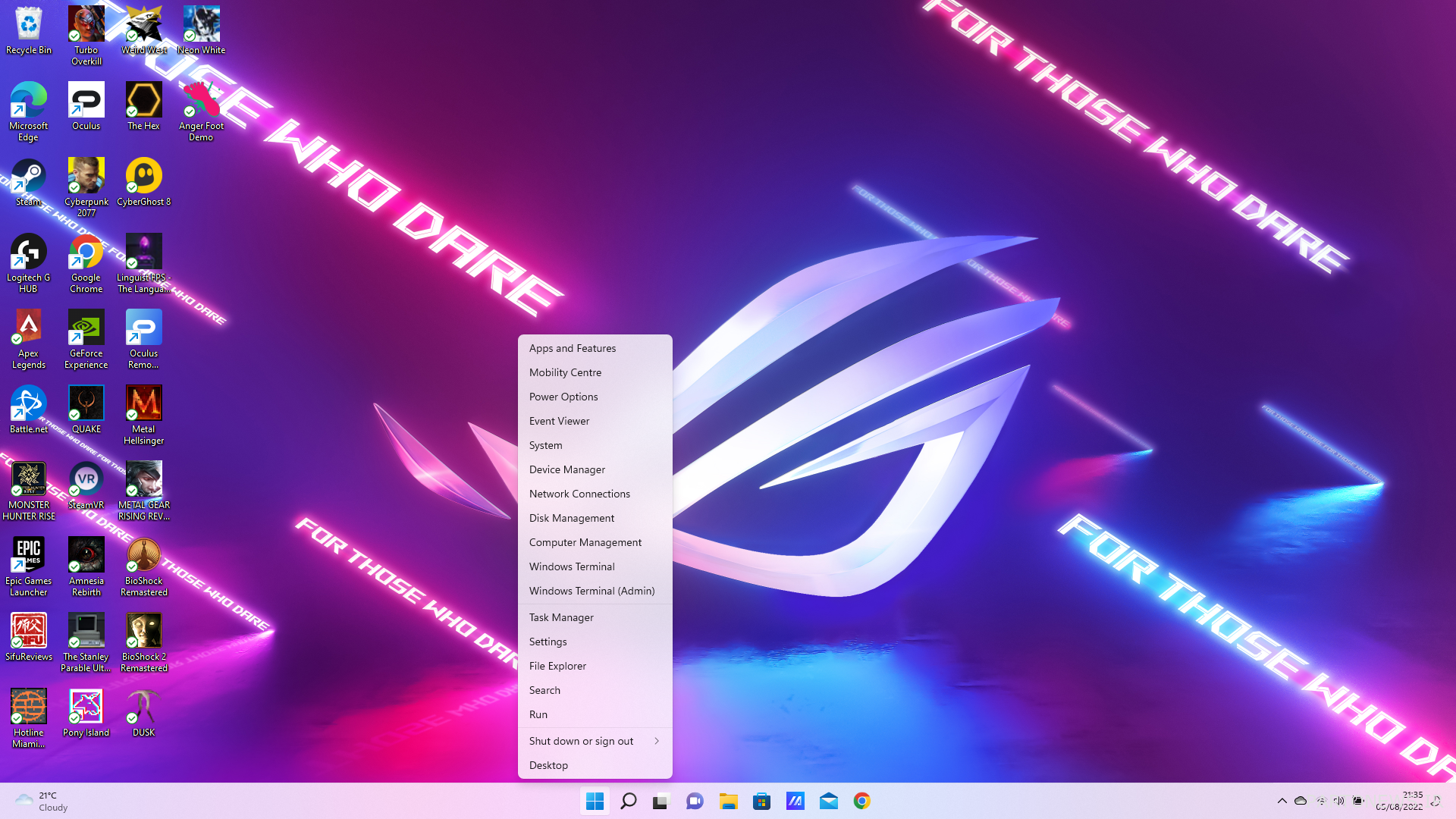
Task: Show hidden system tray icons chevron
Action: (x=1282, y=801)
